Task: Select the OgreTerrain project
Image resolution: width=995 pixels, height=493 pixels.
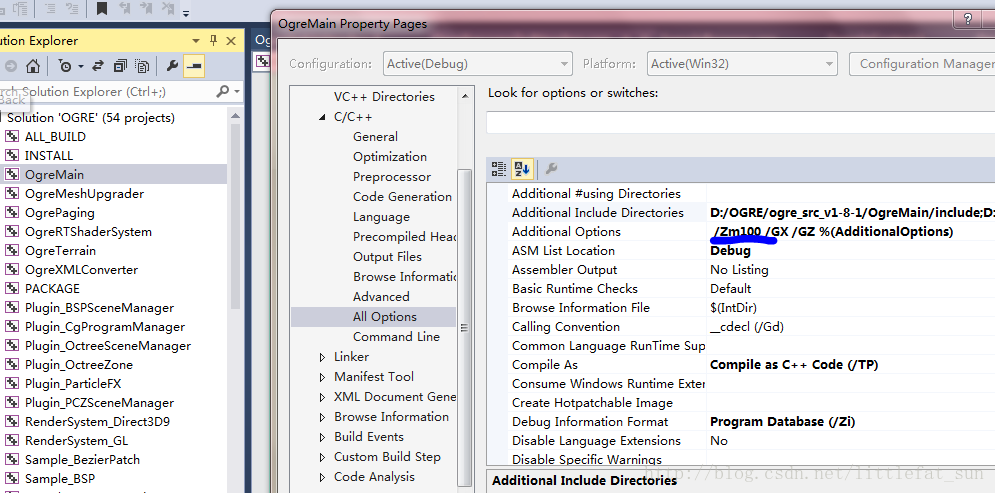Action: [60, 251]
